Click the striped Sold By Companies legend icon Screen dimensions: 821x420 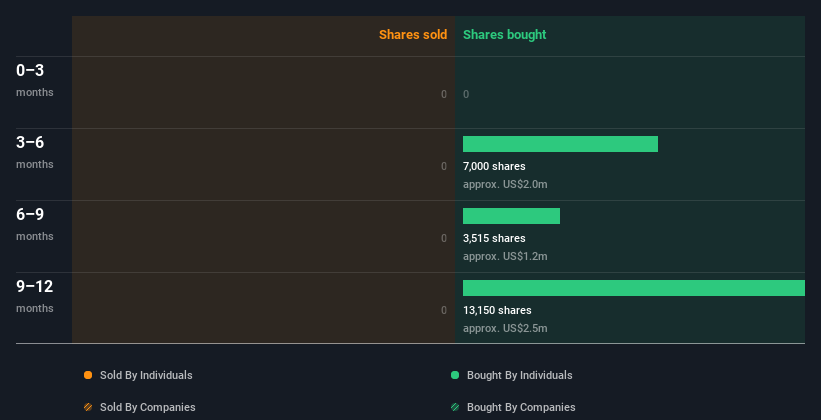(88, 407)
